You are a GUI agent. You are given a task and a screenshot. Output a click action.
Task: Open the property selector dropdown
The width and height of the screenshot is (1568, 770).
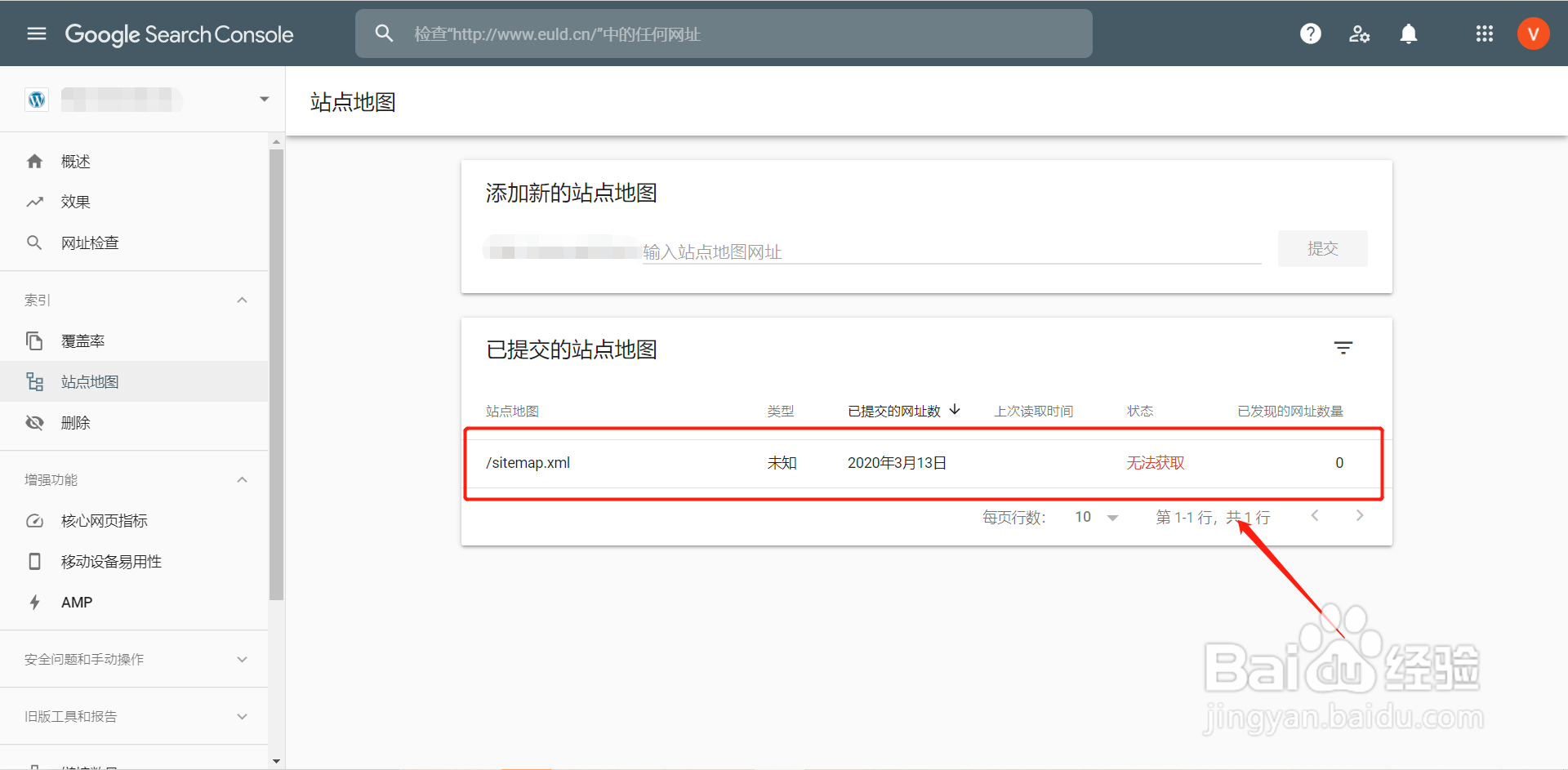263,98
